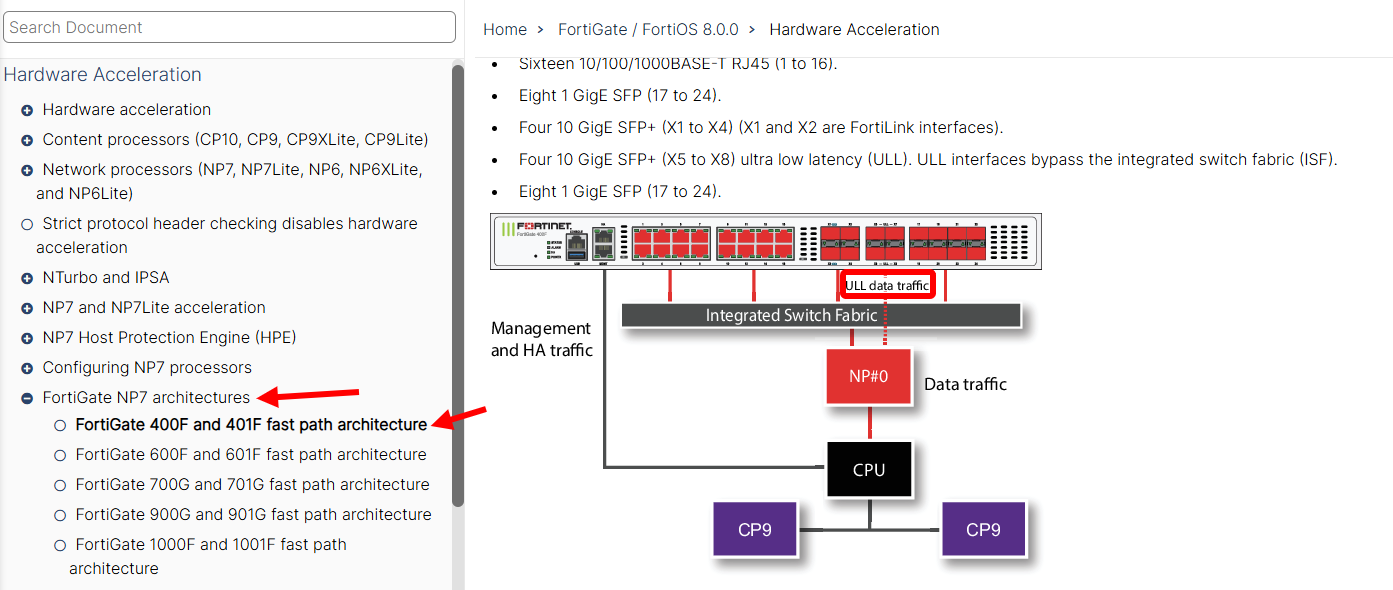
Task: Click the 'Four 10 GigE SFP+ (X1 to X4)' bullet
Action: (x=761, y=128)
